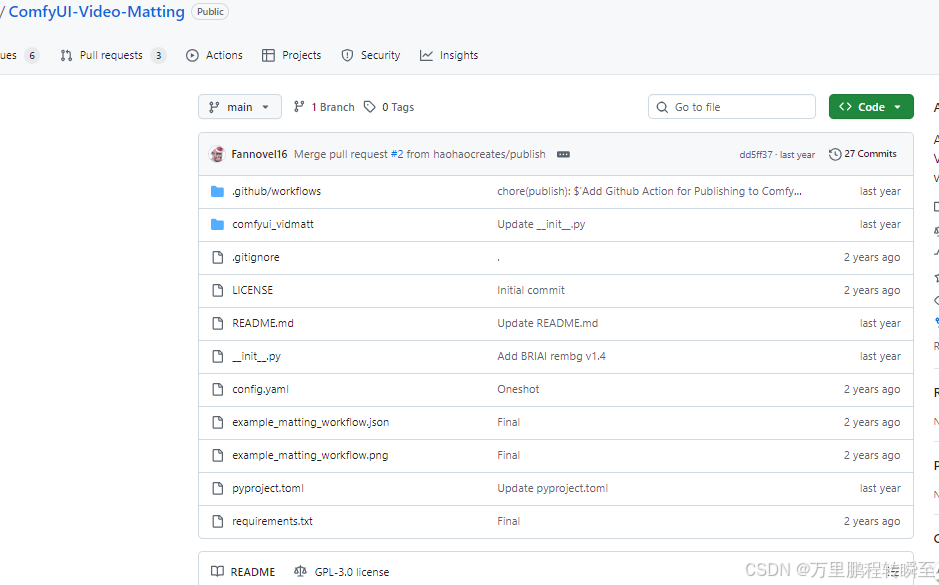The height and width of the screenshot is (585, 939).
Task: Open the LICENSE file
Action: pyautogui.click(x=252, y=290)
